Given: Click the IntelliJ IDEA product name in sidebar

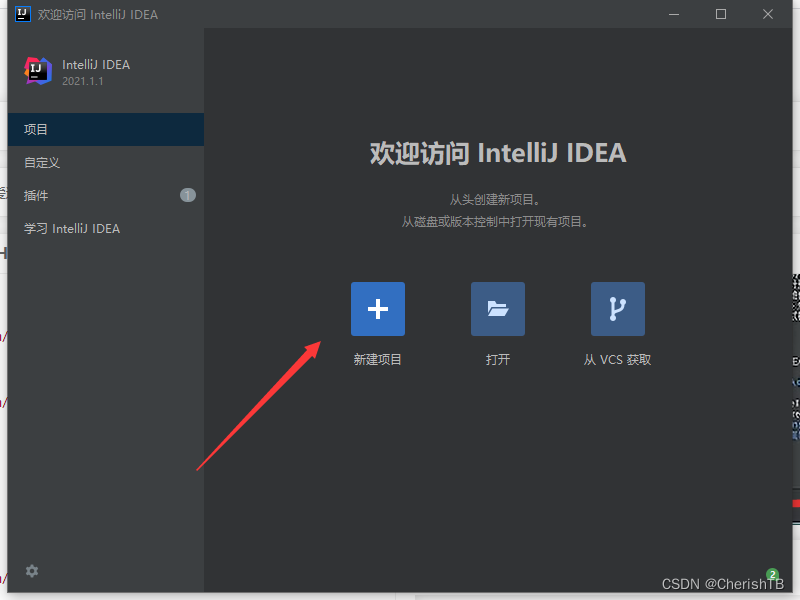Looking at the screenshot, I should [x=96, y=65].
